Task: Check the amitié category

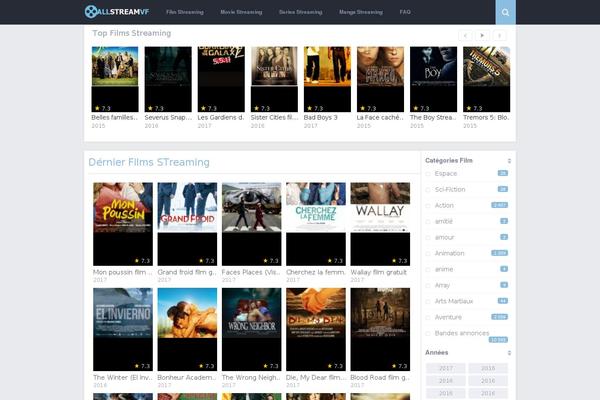Action: [x=428, y=222]
